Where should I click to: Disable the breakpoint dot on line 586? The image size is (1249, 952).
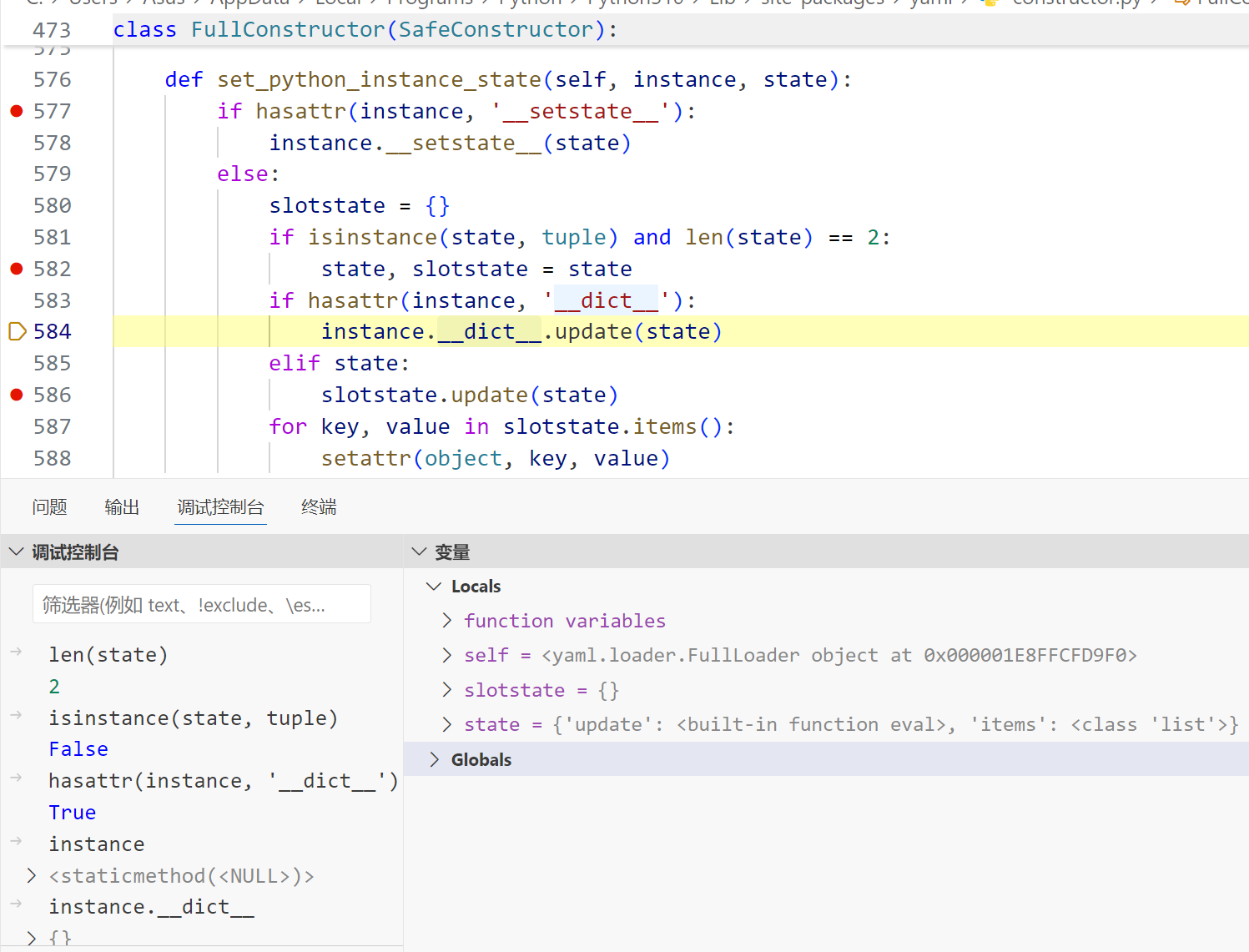click(16, 395)
